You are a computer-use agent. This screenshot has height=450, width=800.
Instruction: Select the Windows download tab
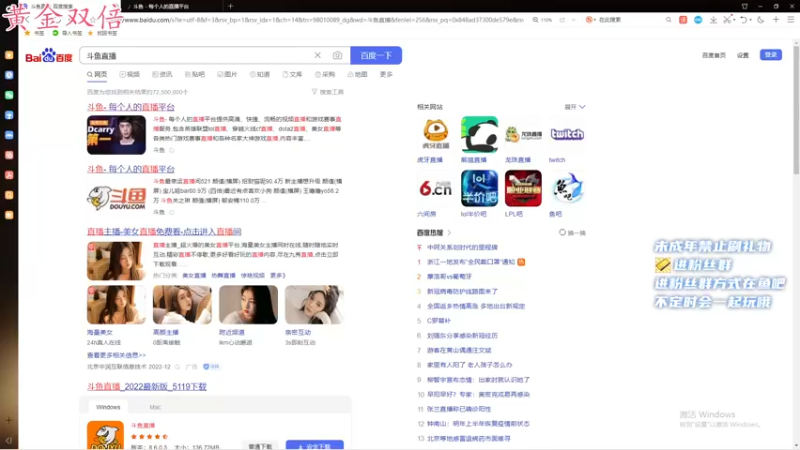point(108,407)
